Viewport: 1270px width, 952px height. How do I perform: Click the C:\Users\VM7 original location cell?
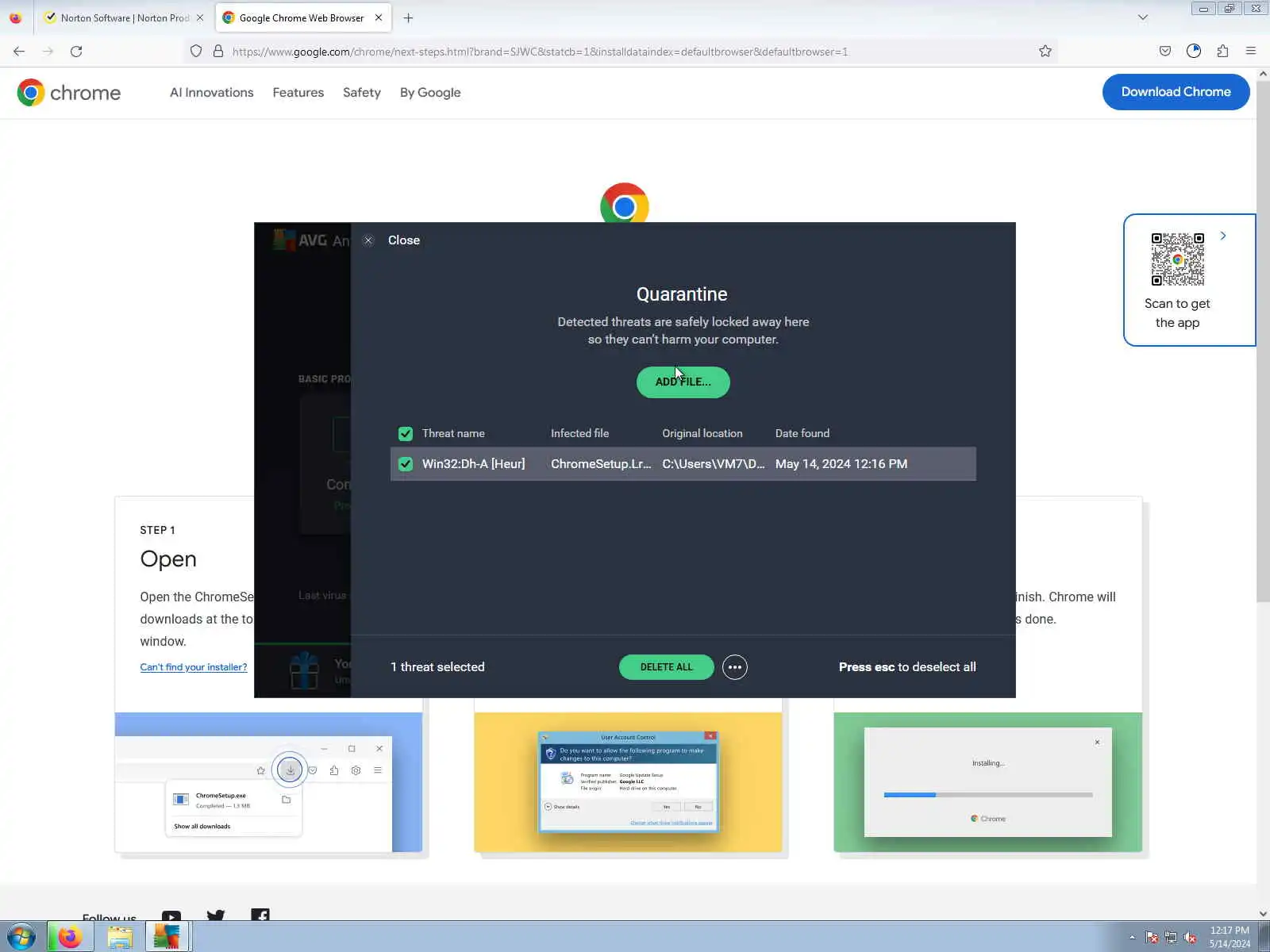coord(714,464)
